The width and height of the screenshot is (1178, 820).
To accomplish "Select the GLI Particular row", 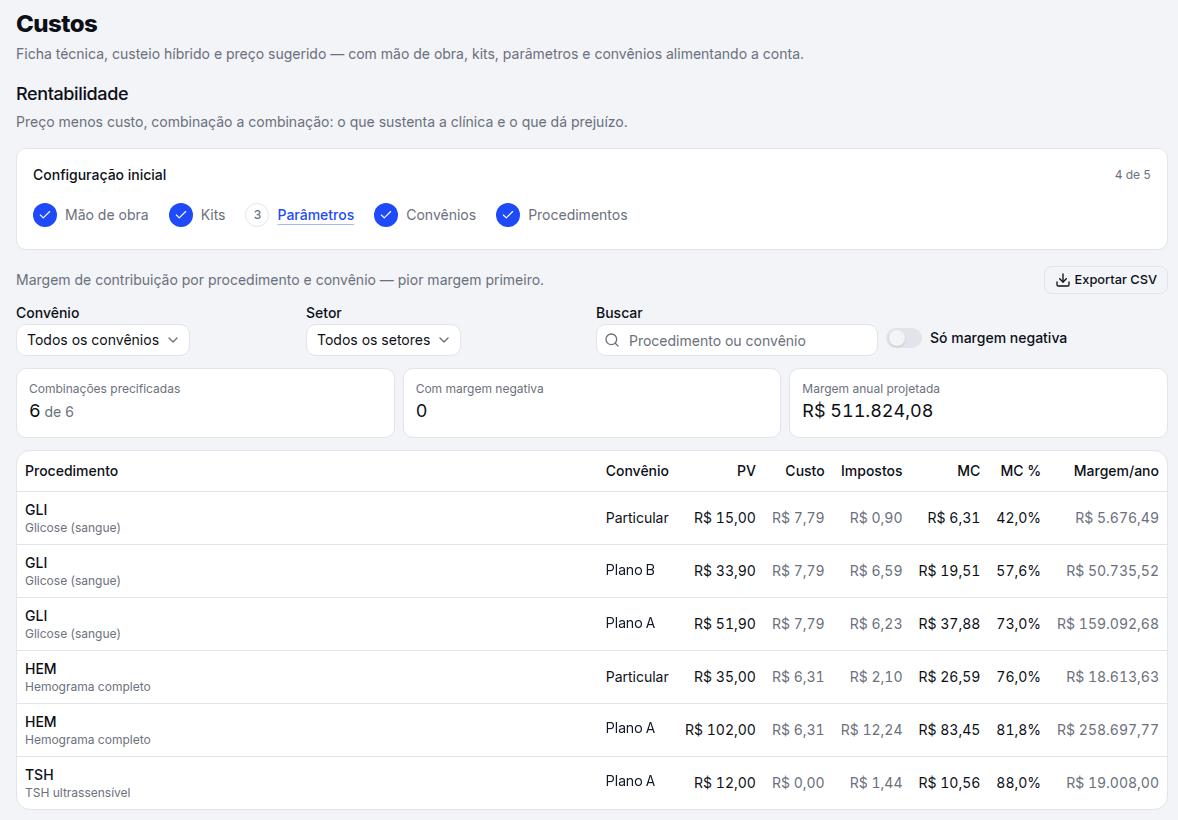I will (x=592, y=519).
